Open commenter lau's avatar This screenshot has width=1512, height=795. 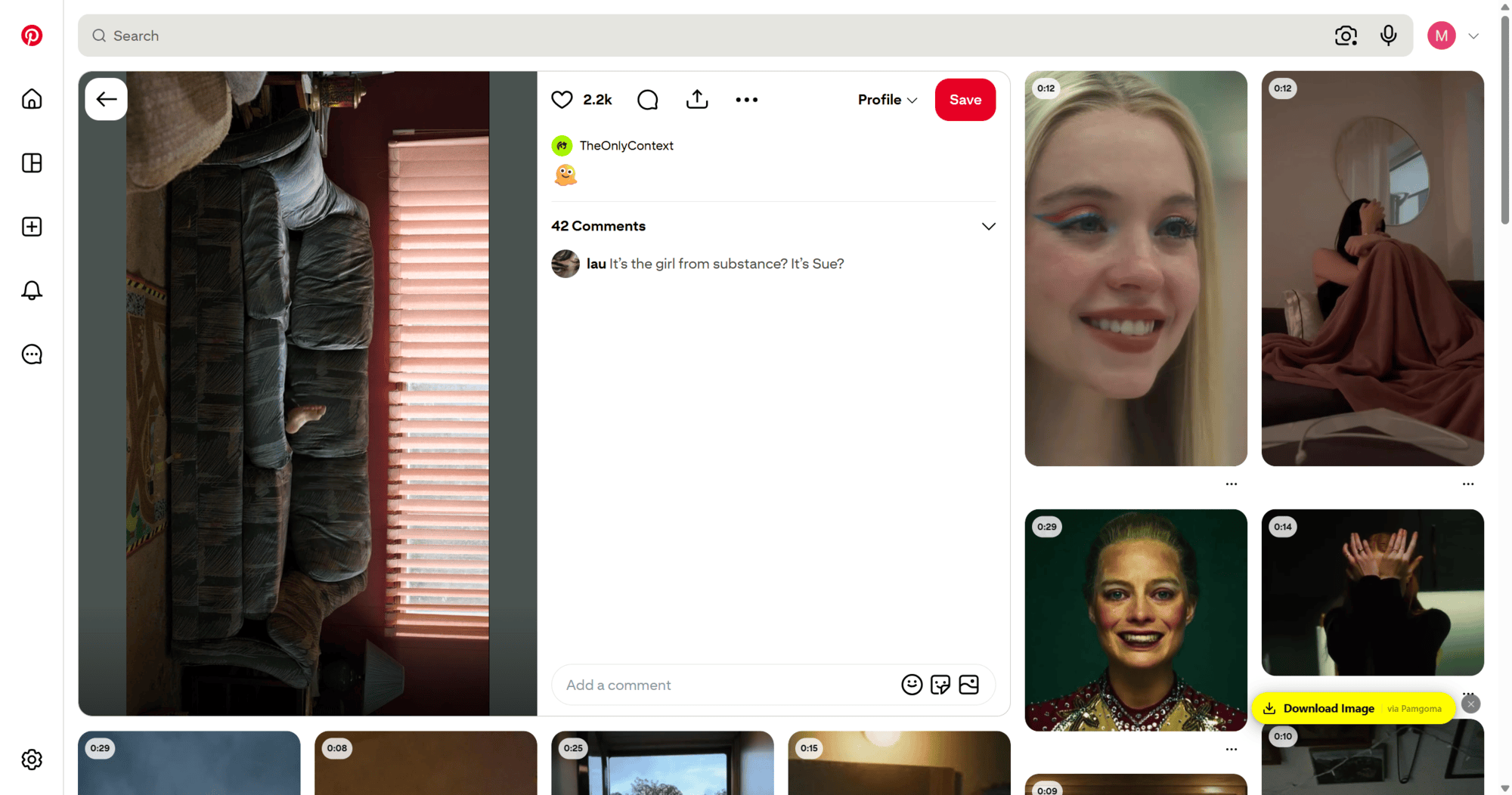(x=565, y=264)
